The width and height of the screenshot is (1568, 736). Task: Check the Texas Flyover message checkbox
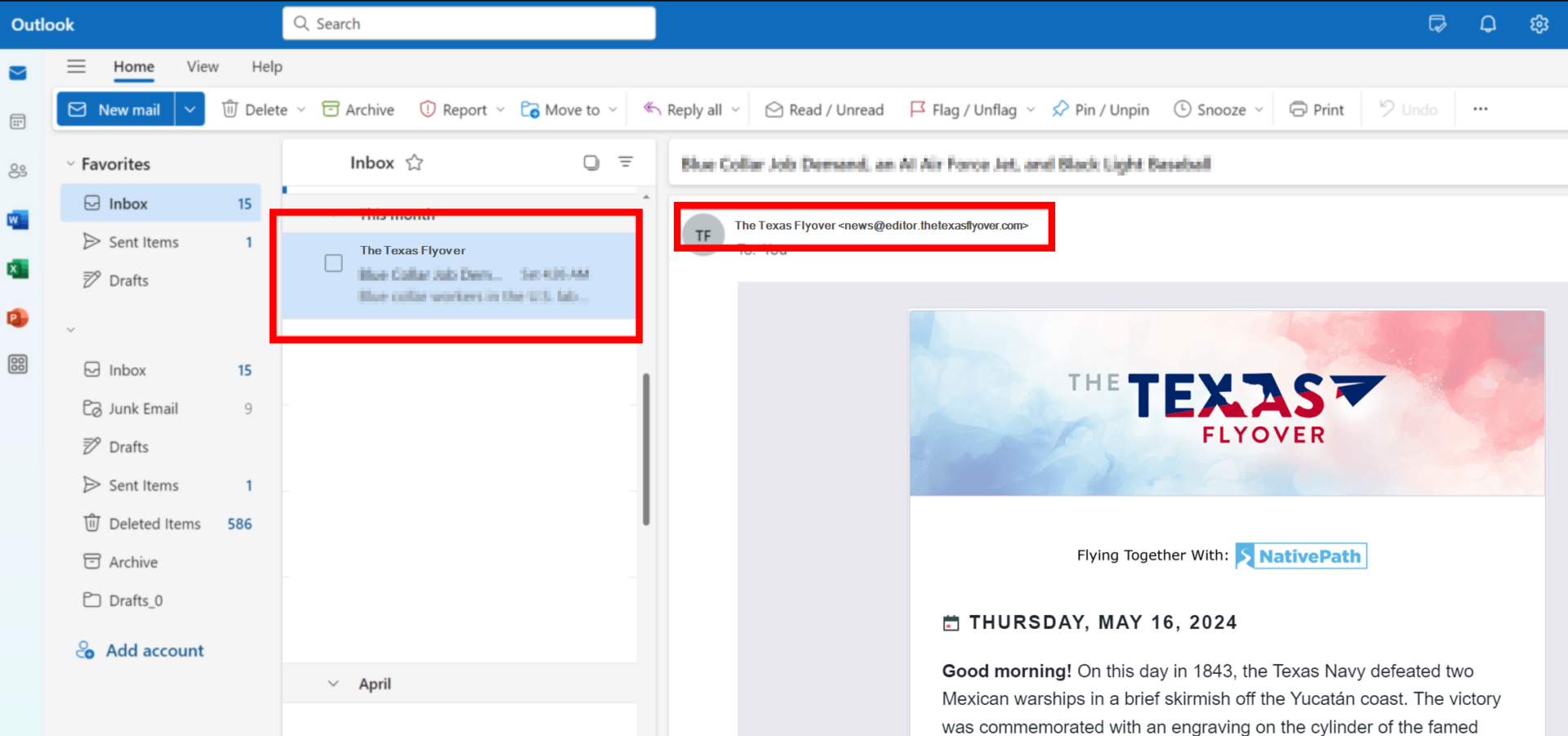[333, 263]
